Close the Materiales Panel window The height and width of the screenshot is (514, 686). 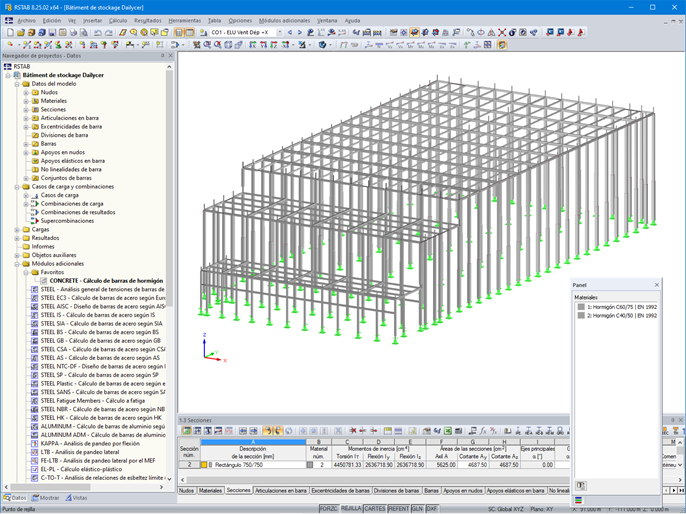[x=656, y=285]
